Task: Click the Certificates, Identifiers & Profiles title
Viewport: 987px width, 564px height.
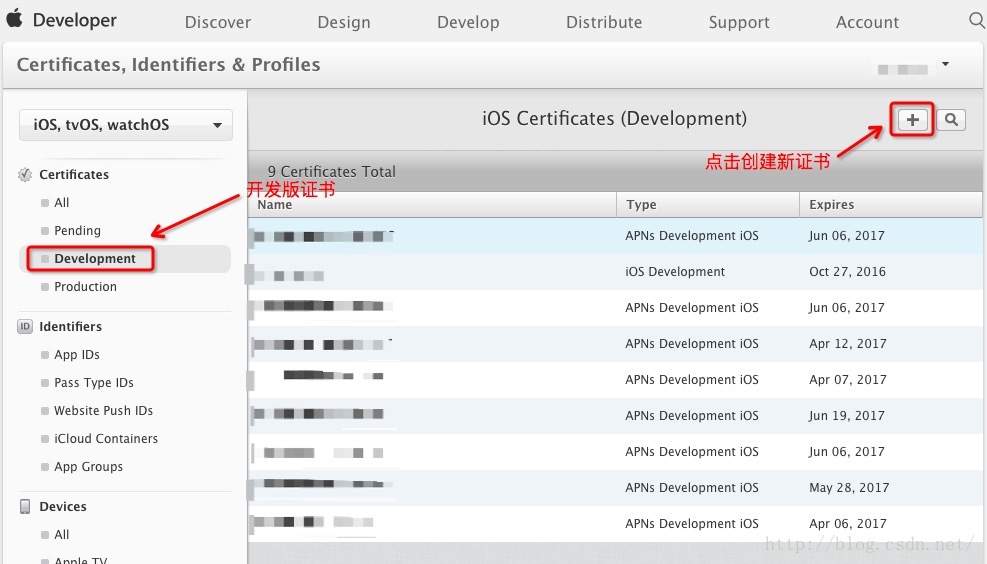Action: [x=168, y=65]
